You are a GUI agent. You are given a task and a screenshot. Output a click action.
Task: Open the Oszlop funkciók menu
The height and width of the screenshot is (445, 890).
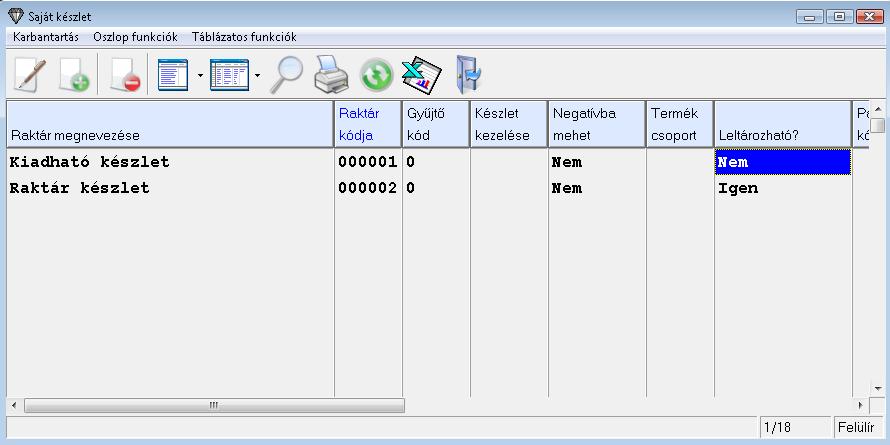tap(135, 37)
